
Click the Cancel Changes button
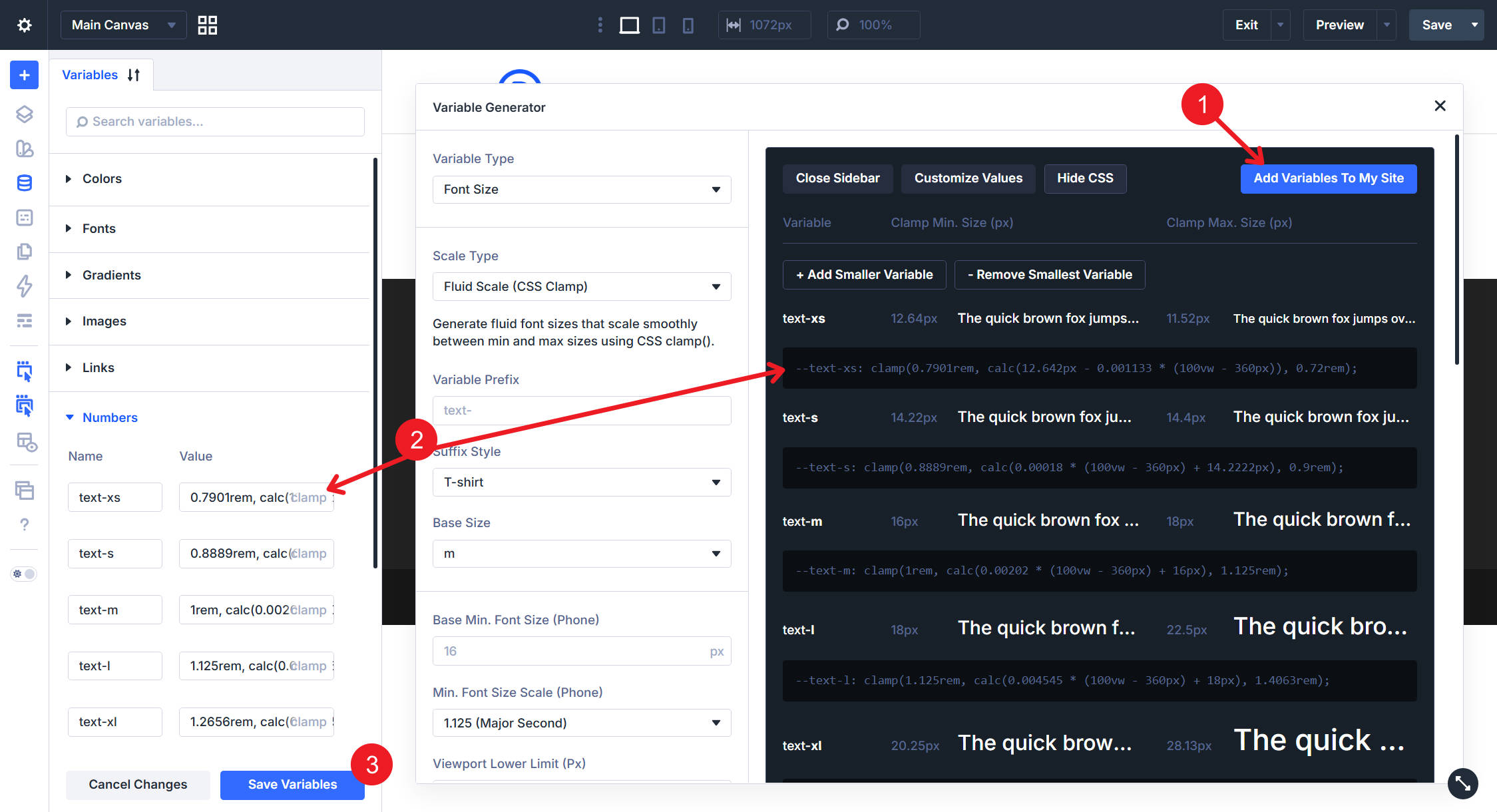[x=138, y=785]
